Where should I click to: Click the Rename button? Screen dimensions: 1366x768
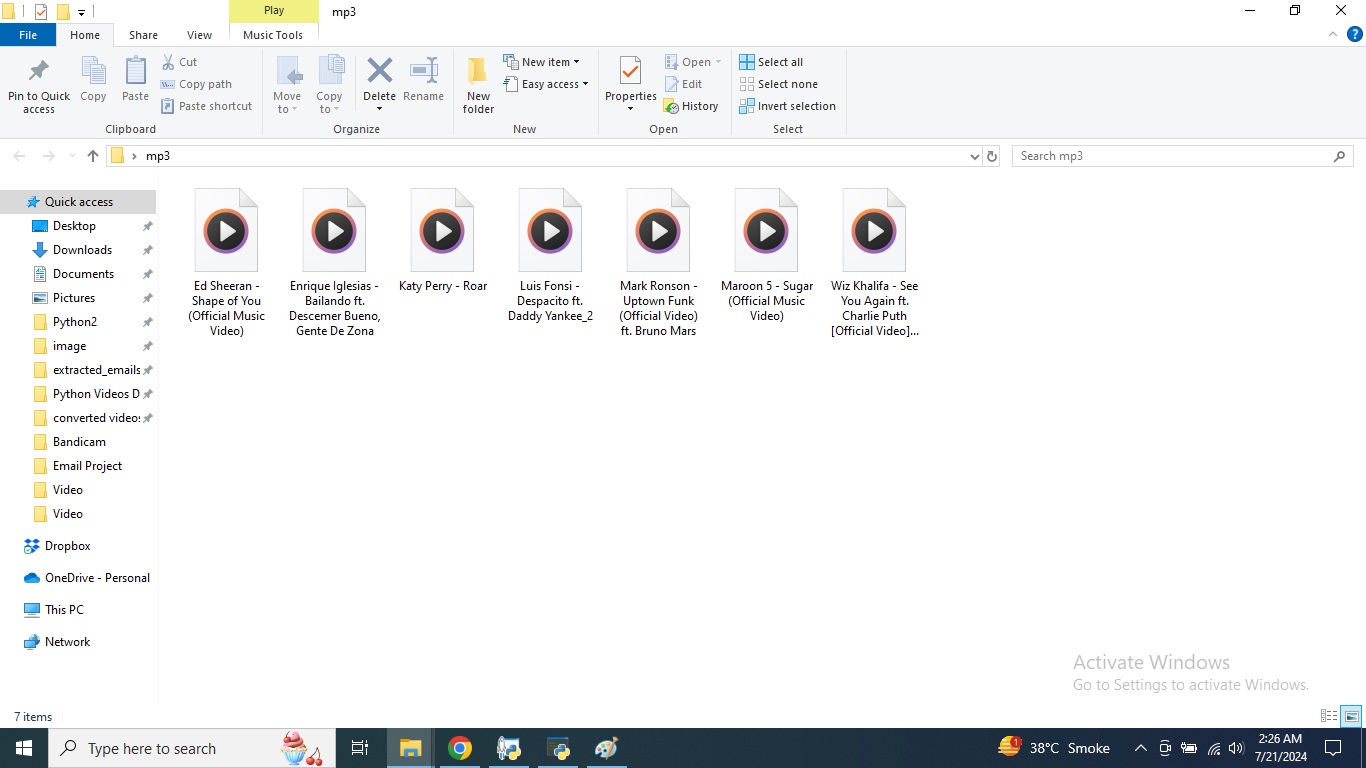pyautogui.click(x=423, y=80)
